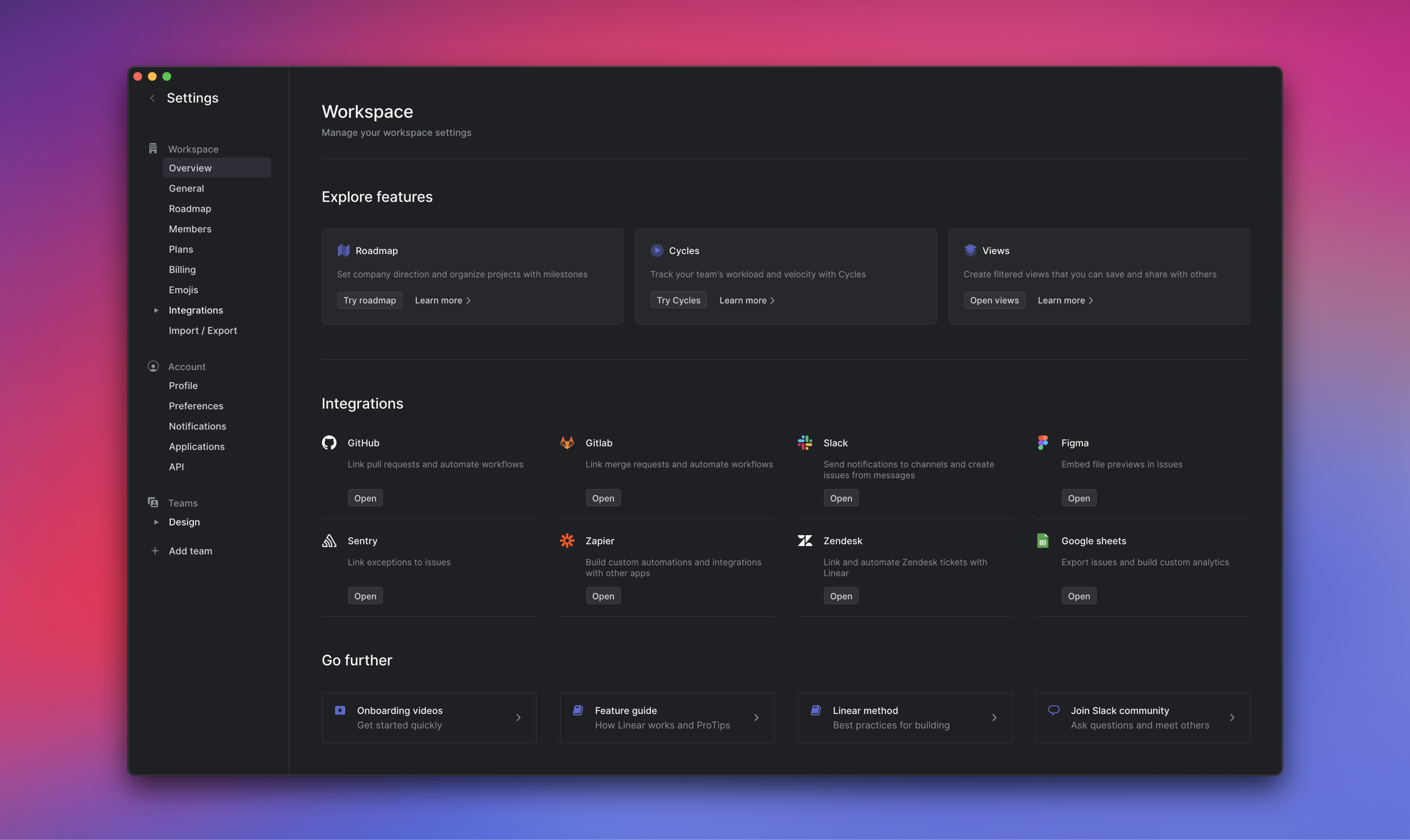Click the Zapier asterisk logo icon
1410x840 pixels.
pos(567,540)
